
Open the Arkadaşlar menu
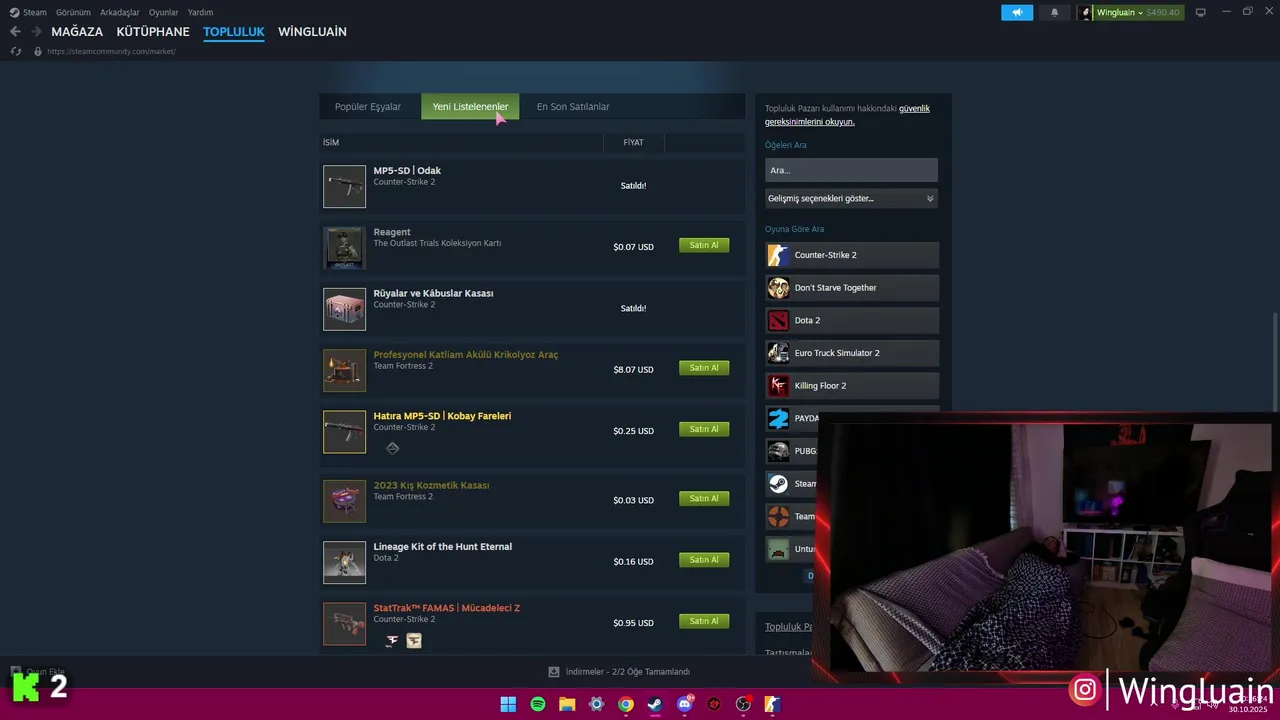[120, 12]
